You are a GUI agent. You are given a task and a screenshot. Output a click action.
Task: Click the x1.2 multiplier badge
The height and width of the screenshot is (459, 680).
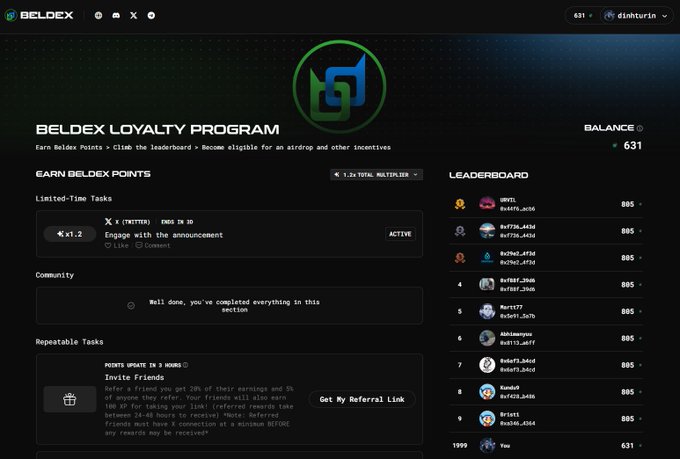(69, 234)
